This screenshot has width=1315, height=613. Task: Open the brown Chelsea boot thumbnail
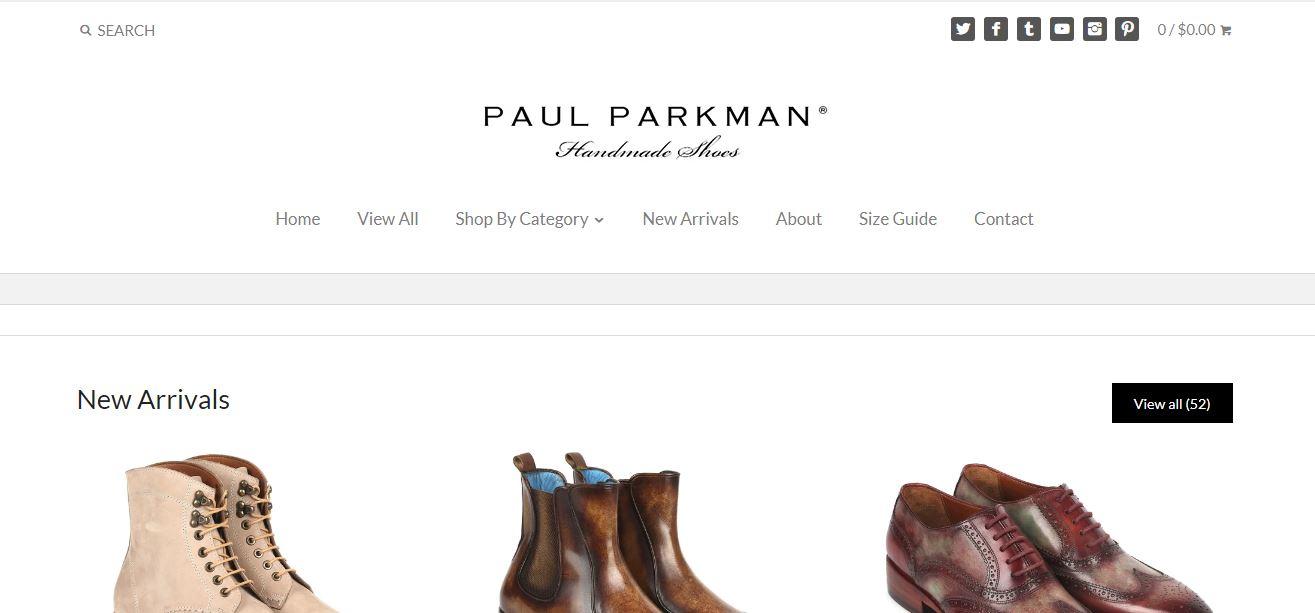620,533
